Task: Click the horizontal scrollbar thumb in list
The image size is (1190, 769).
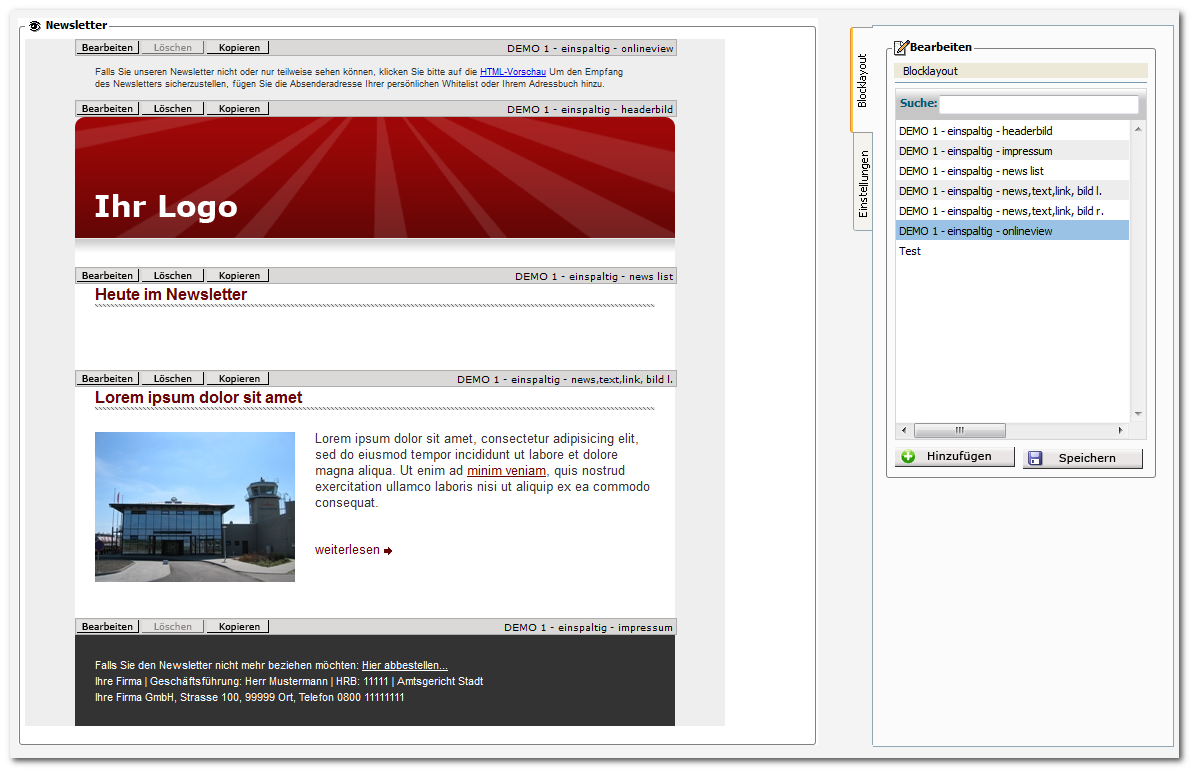Action: pyautogui.click(x=959, y=430)
